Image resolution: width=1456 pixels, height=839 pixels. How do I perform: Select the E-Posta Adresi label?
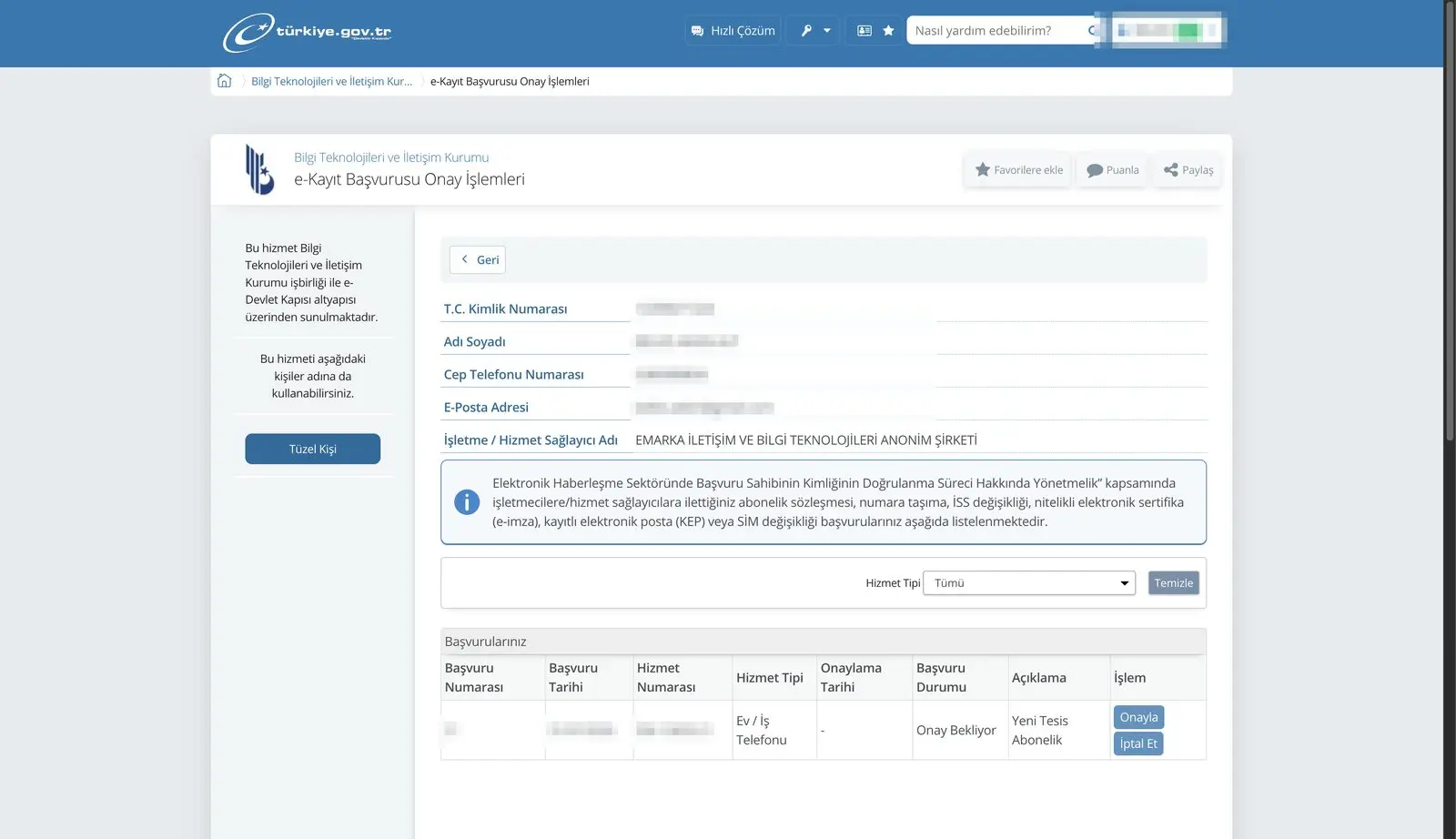[x=486, y=408]
